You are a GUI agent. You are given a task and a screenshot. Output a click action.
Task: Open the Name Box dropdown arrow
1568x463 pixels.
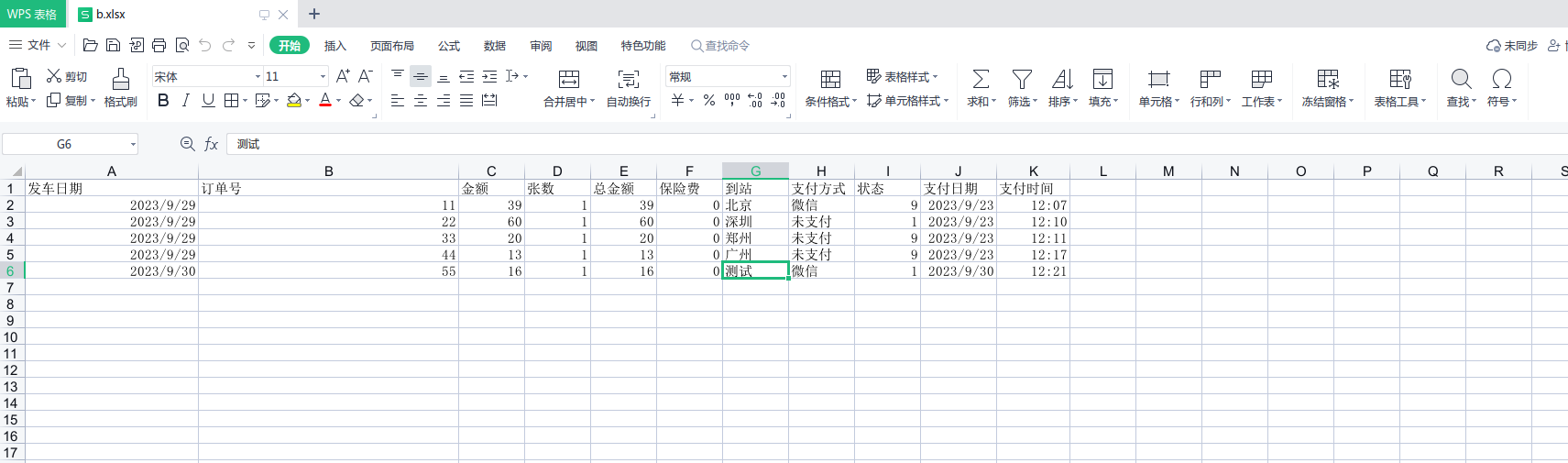[x=133, y=145]
